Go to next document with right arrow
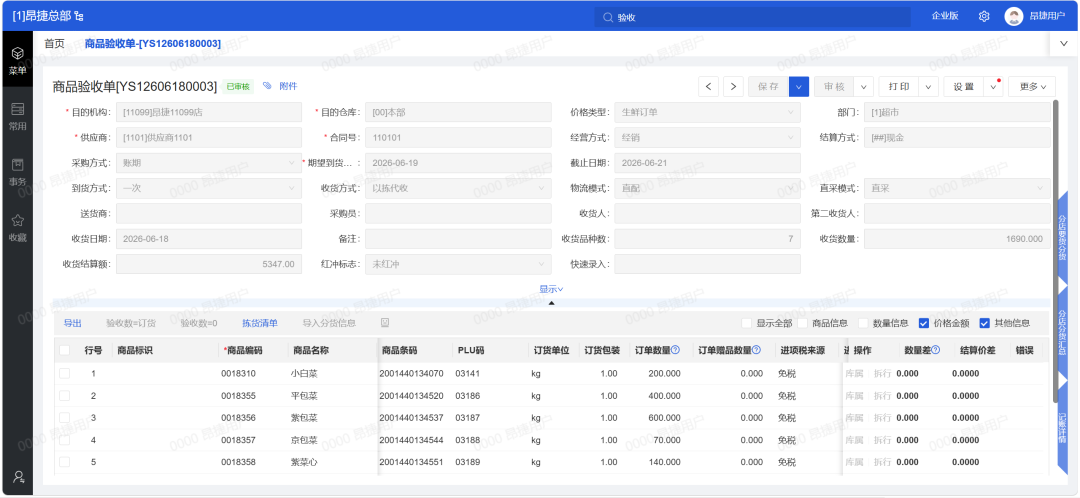 point(734,86)
